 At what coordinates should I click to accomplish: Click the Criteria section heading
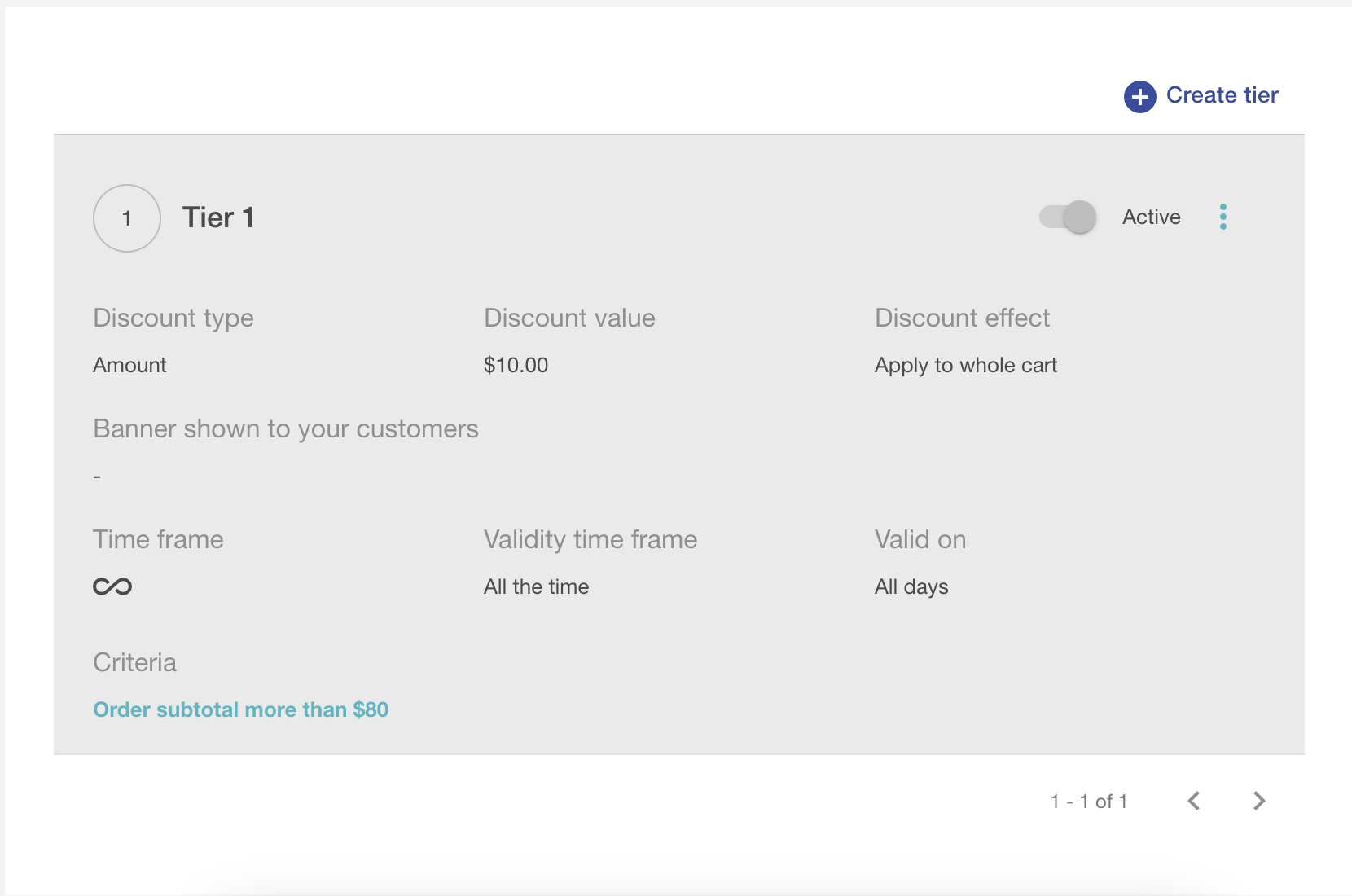point(134,662)
